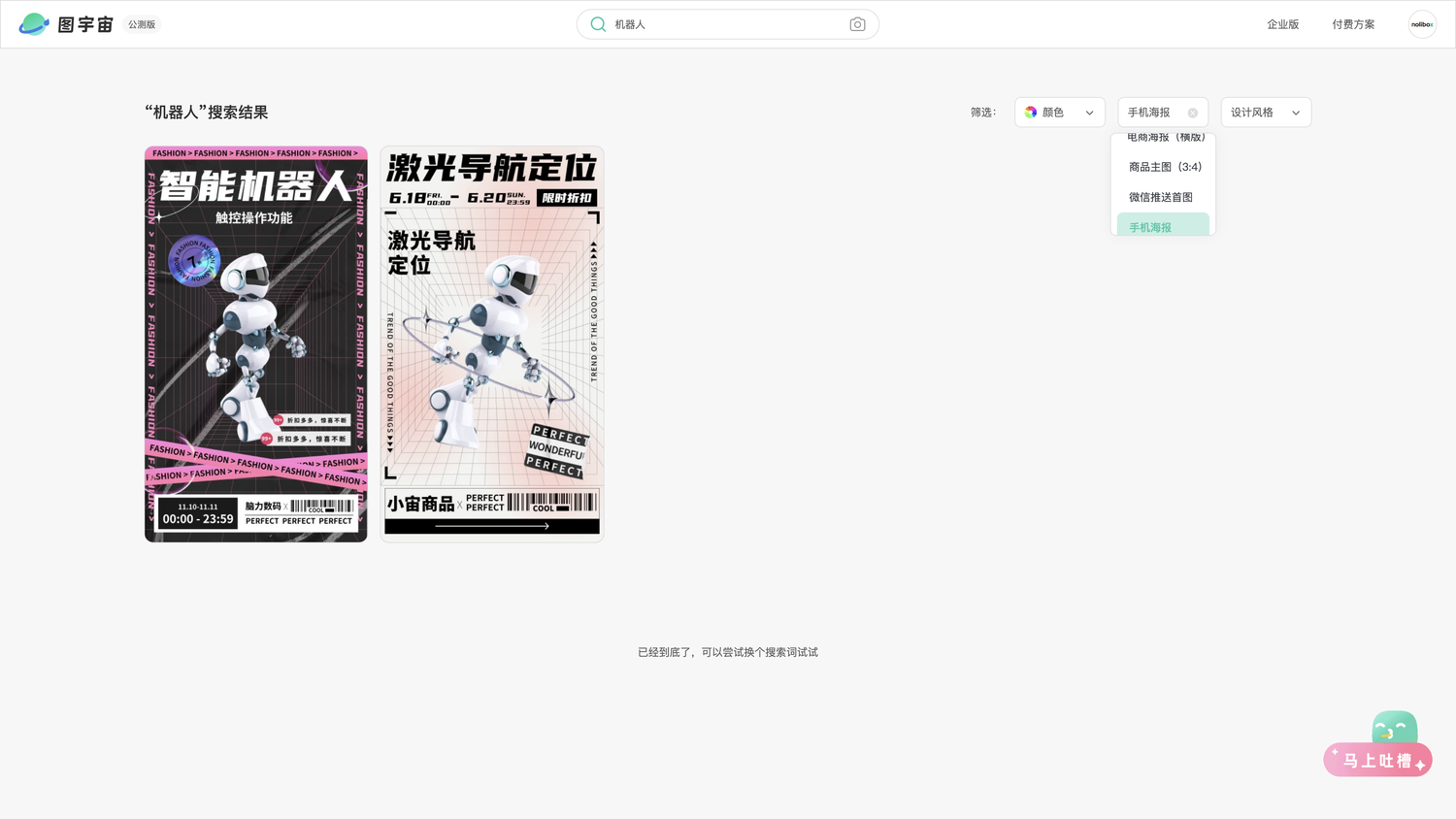This screenshot has width=1456, height=819.
Task: Open the 企业版 page
Action: [1282, 24]
